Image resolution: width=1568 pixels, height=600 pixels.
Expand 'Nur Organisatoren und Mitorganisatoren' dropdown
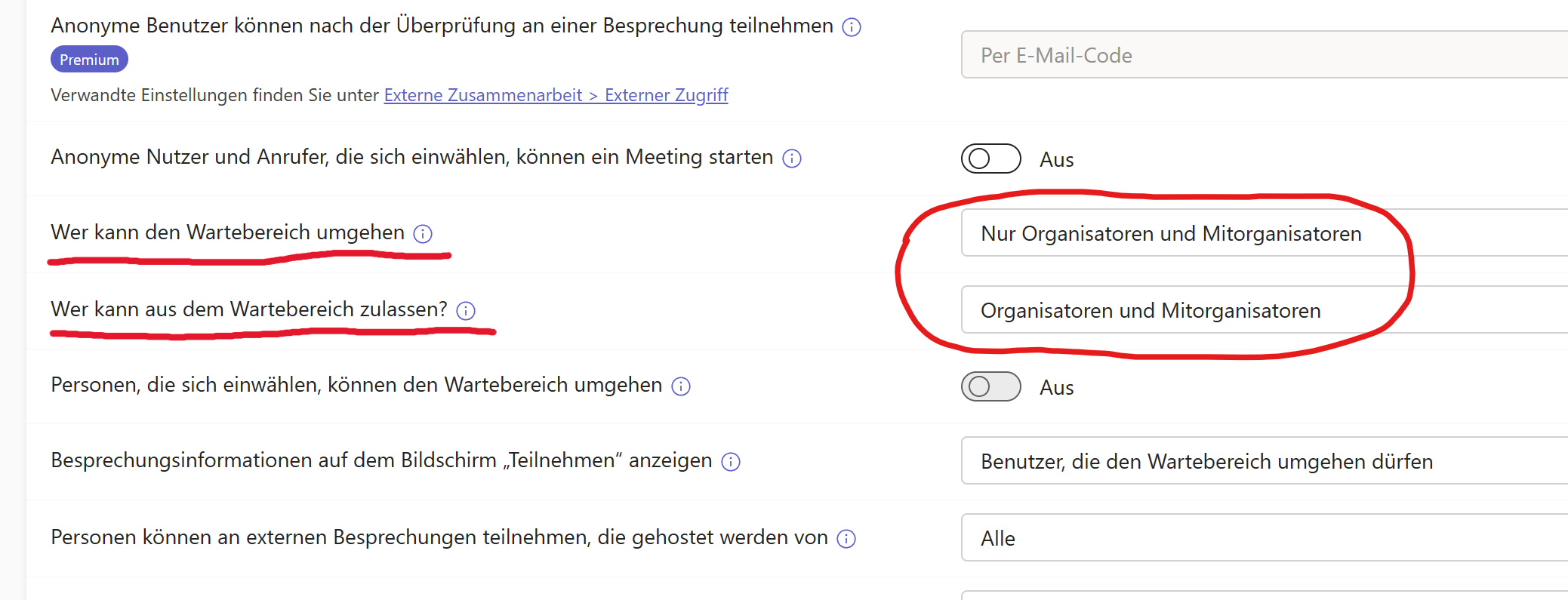(x=1261, y=233)
